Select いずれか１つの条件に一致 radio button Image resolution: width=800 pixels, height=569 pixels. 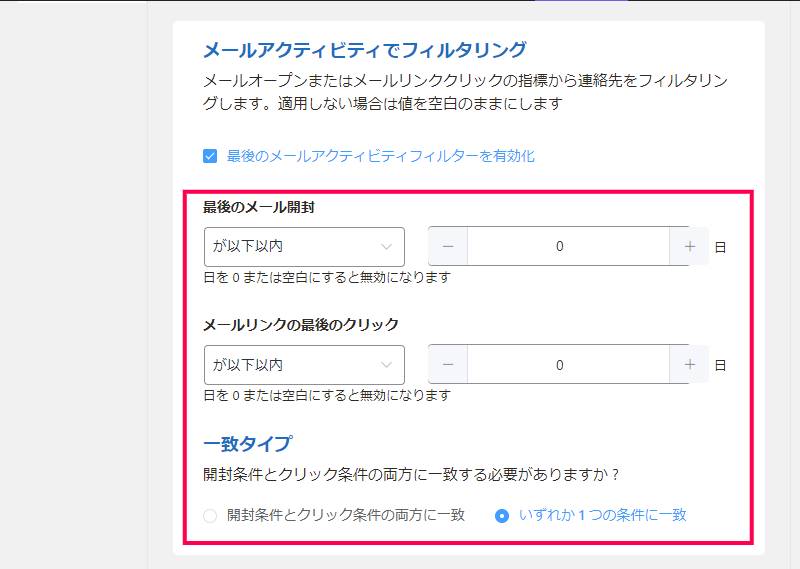pos(502,516)
